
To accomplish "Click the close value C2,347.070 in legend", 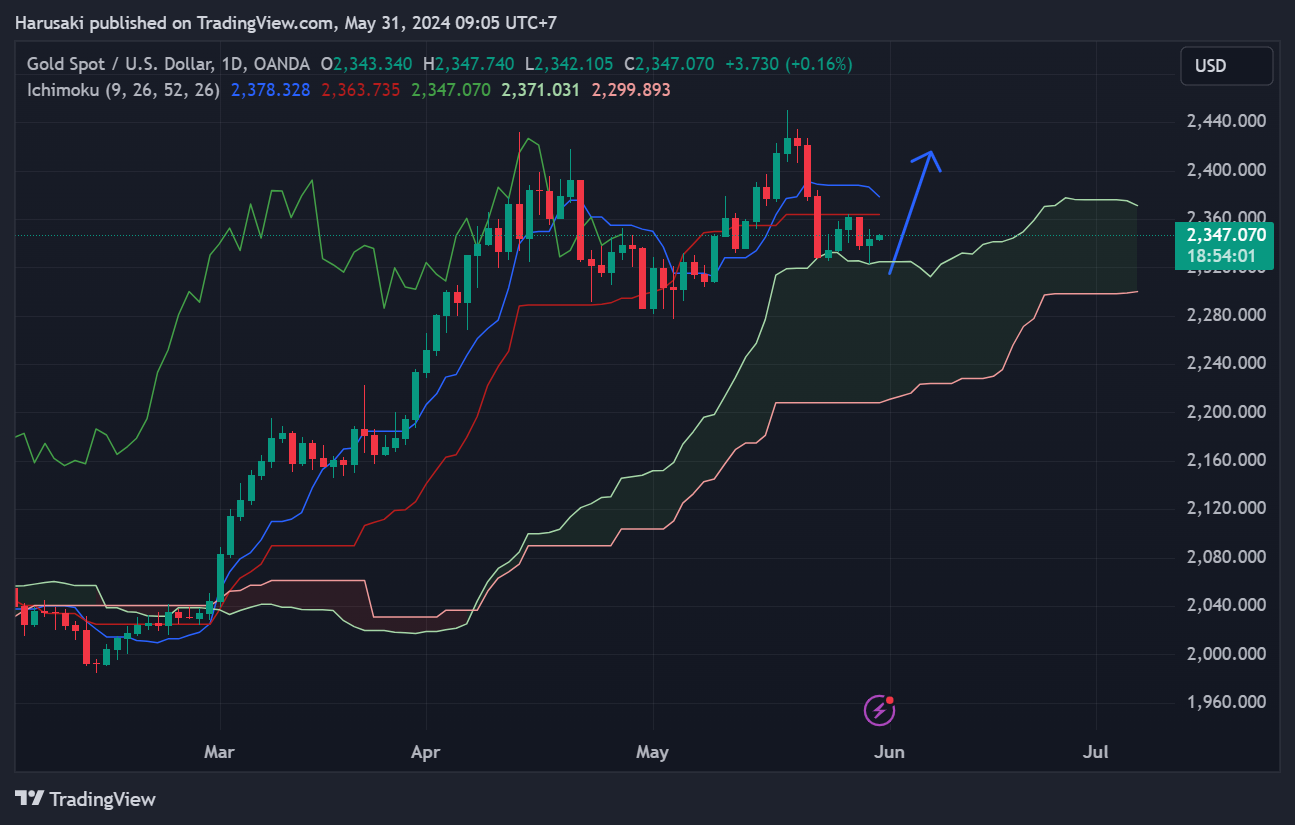I will pos(669,64).
